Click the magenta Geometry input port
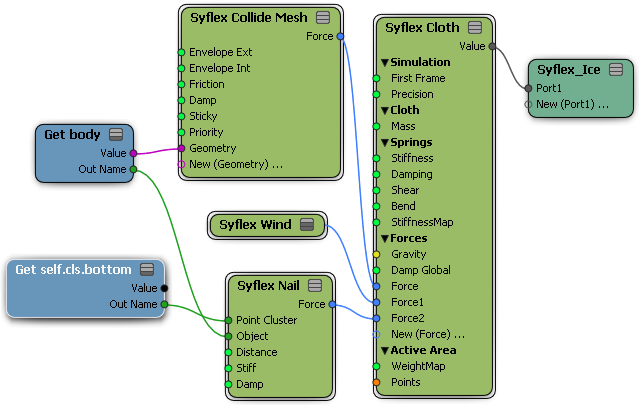Viewport: 639px width, 405px height. (x=182, y=148)
